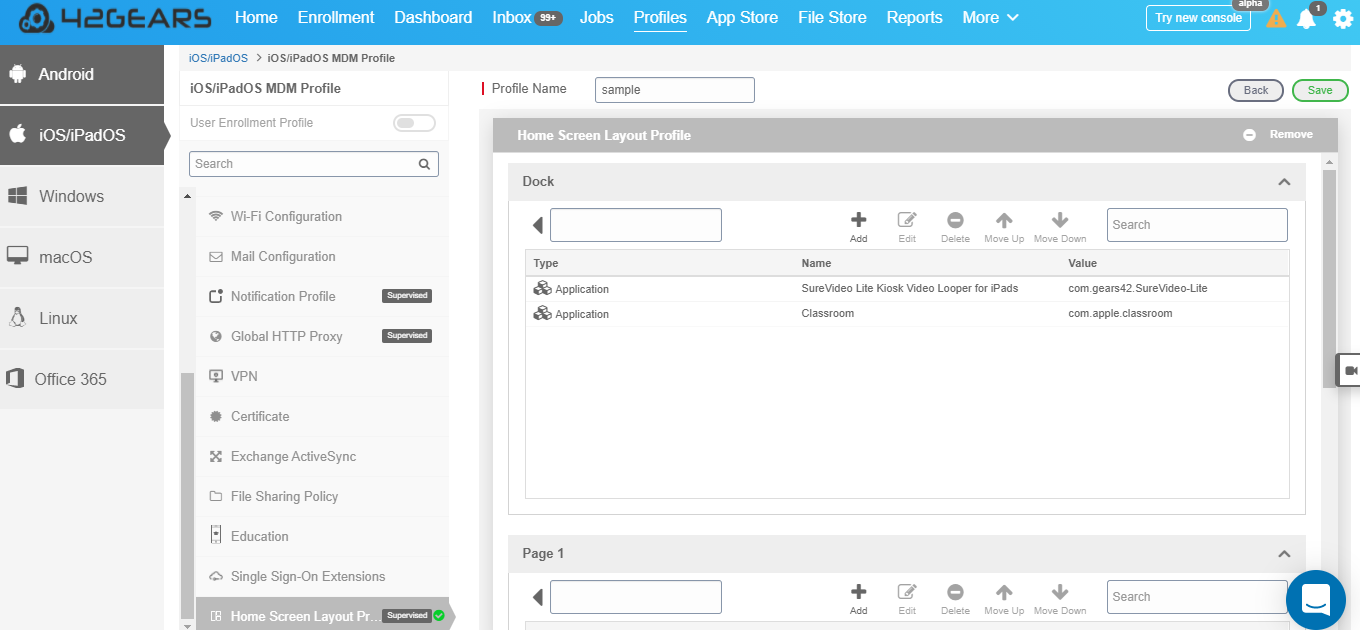
Task: Select the macOS platform
Action: (82, 257)
